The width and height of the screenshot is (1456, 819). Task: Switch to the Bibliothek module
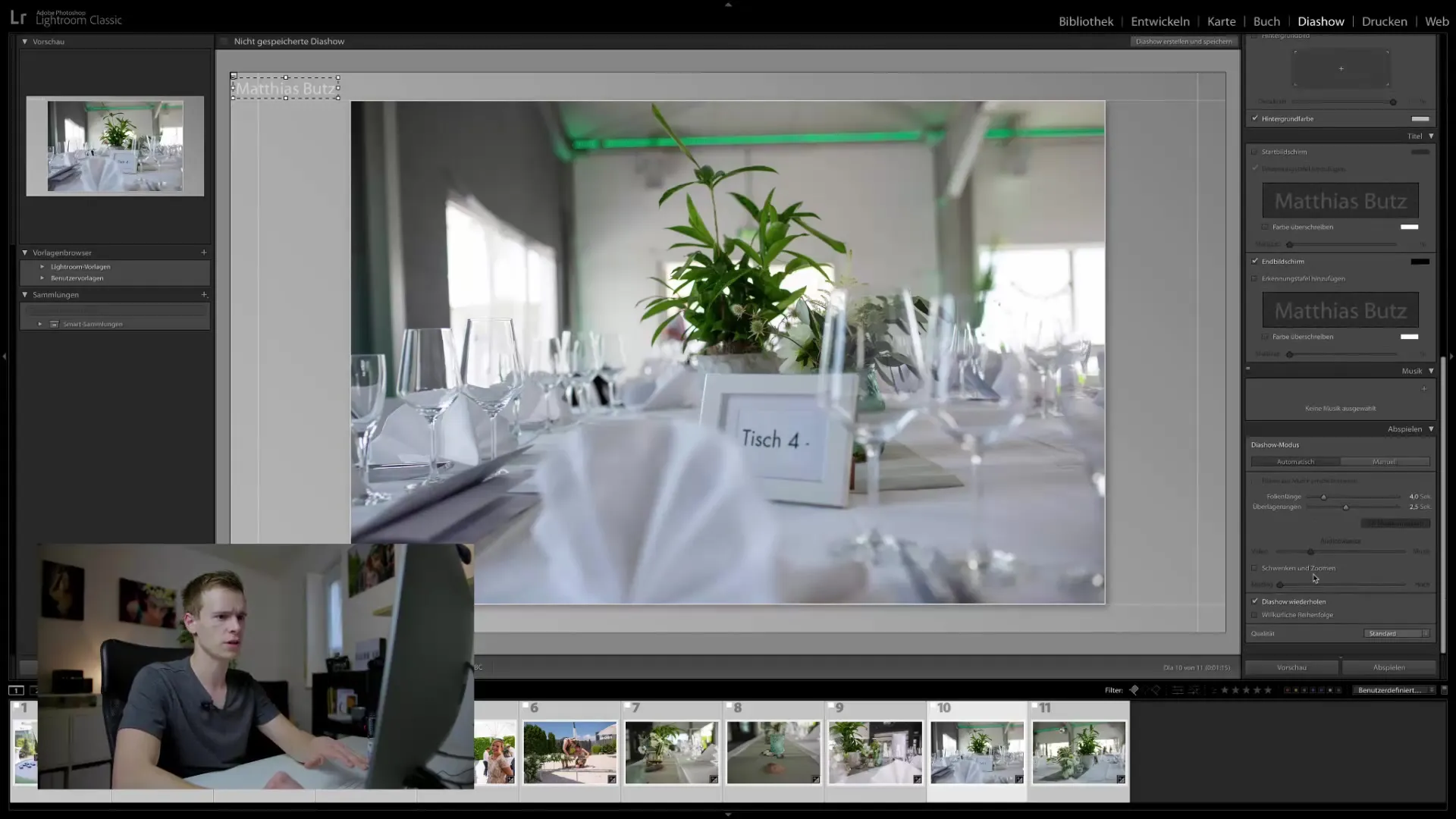pos(1086,21)
